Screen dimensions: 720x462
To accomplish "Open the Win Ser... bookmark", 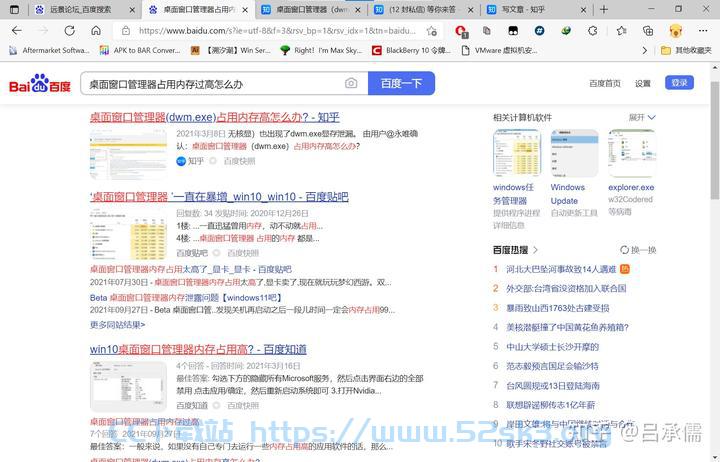I will click(x=231, y=51).
